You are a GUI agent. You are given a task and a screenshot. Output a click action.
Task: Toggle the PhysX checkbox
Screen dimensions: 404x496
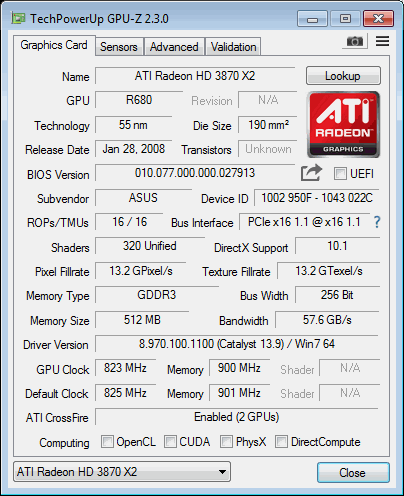(226, 442)
